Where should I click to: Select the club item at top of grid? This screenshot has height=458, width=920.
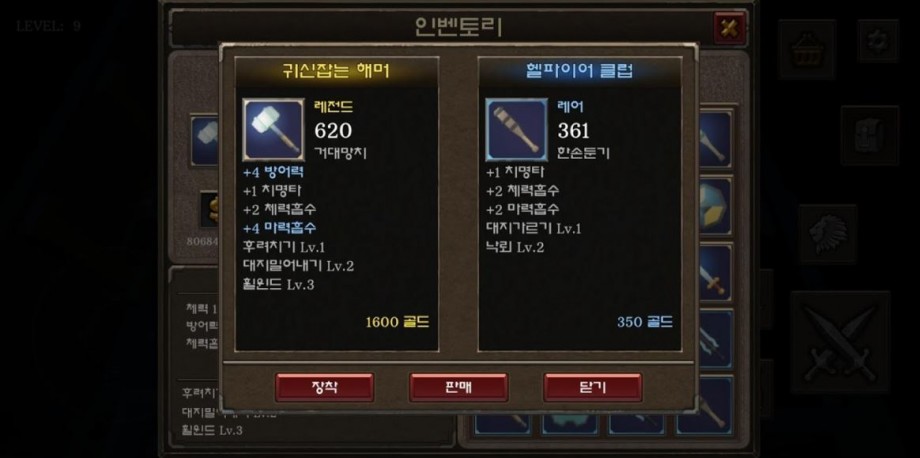click(715, 140)
